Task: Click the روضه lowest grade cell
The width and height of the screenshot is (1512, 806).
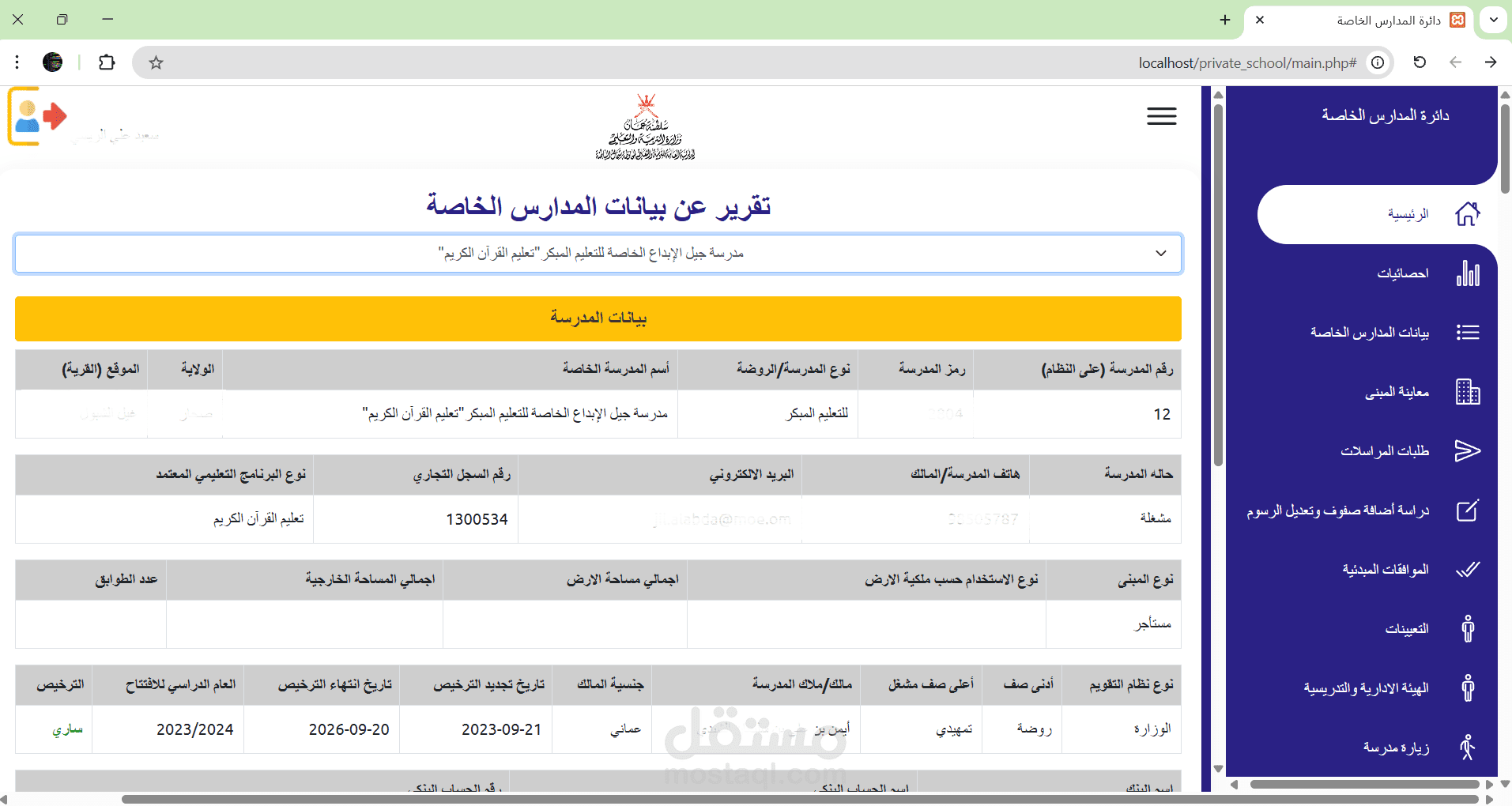Action: (x=1021, y=729)
